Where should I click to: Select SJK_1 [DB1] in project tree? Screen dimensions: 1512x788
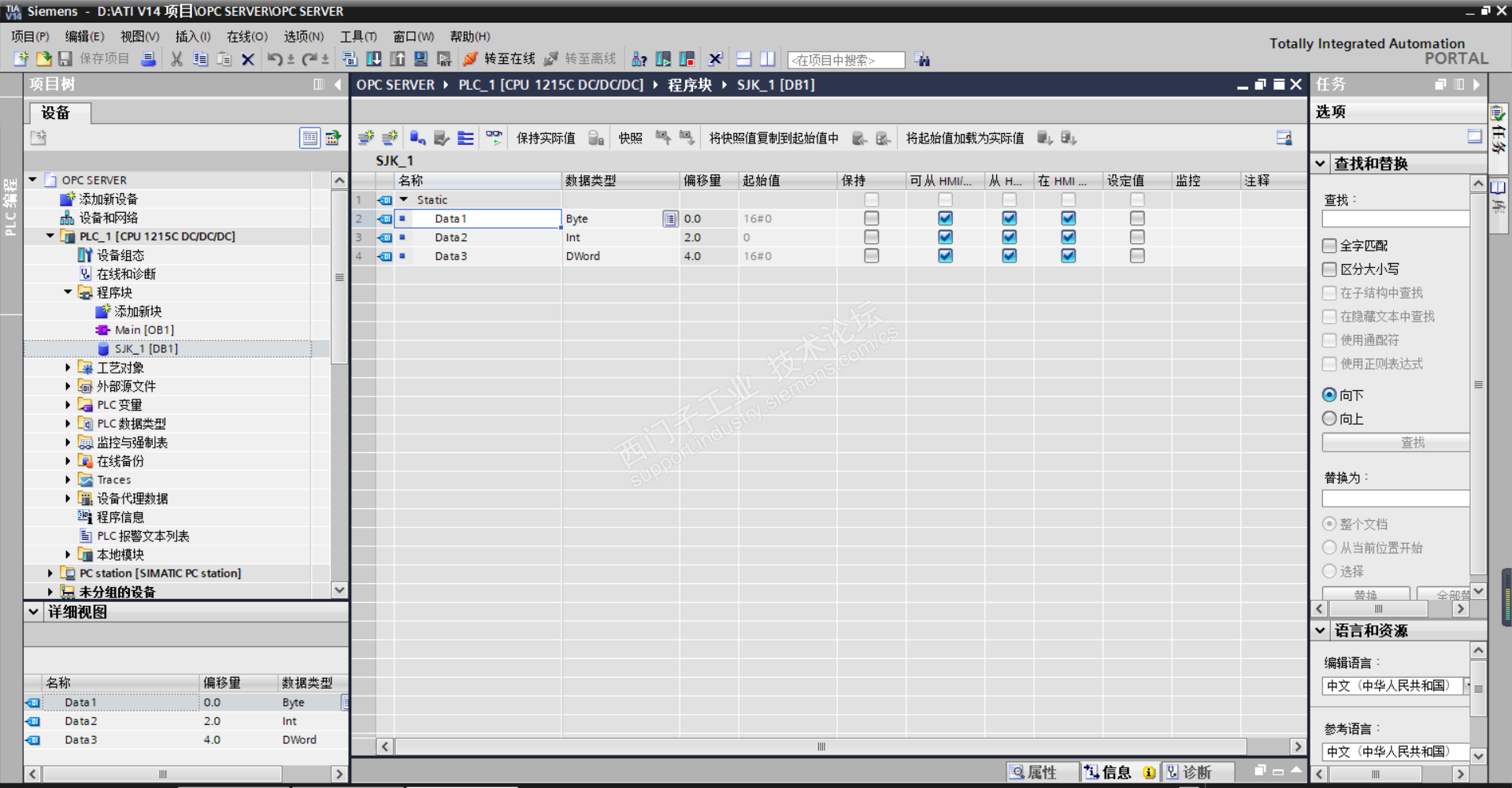[146, 349]
